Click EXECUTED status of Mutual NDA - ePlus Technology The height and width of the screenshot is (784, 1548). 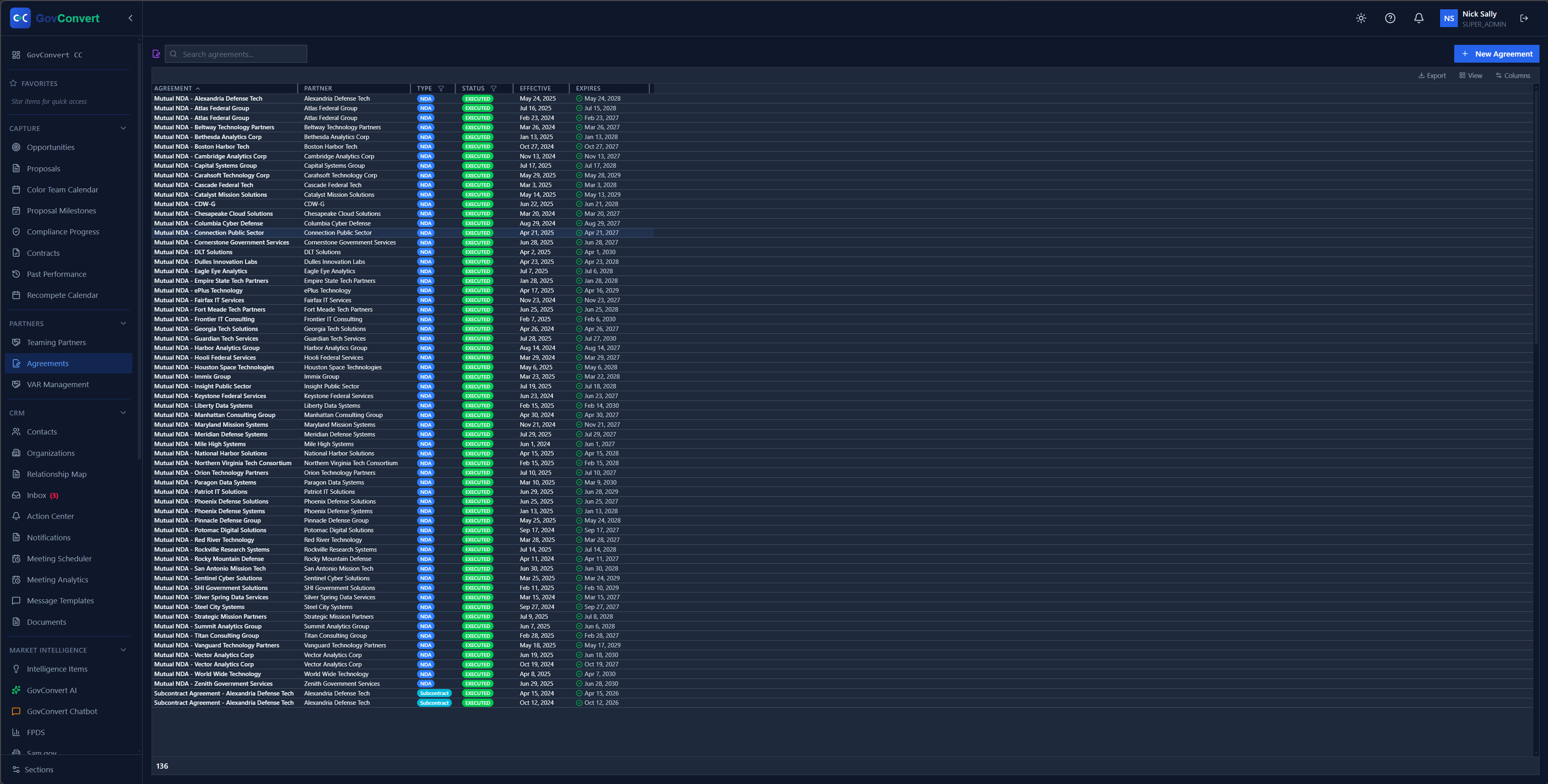pos(478,291)
